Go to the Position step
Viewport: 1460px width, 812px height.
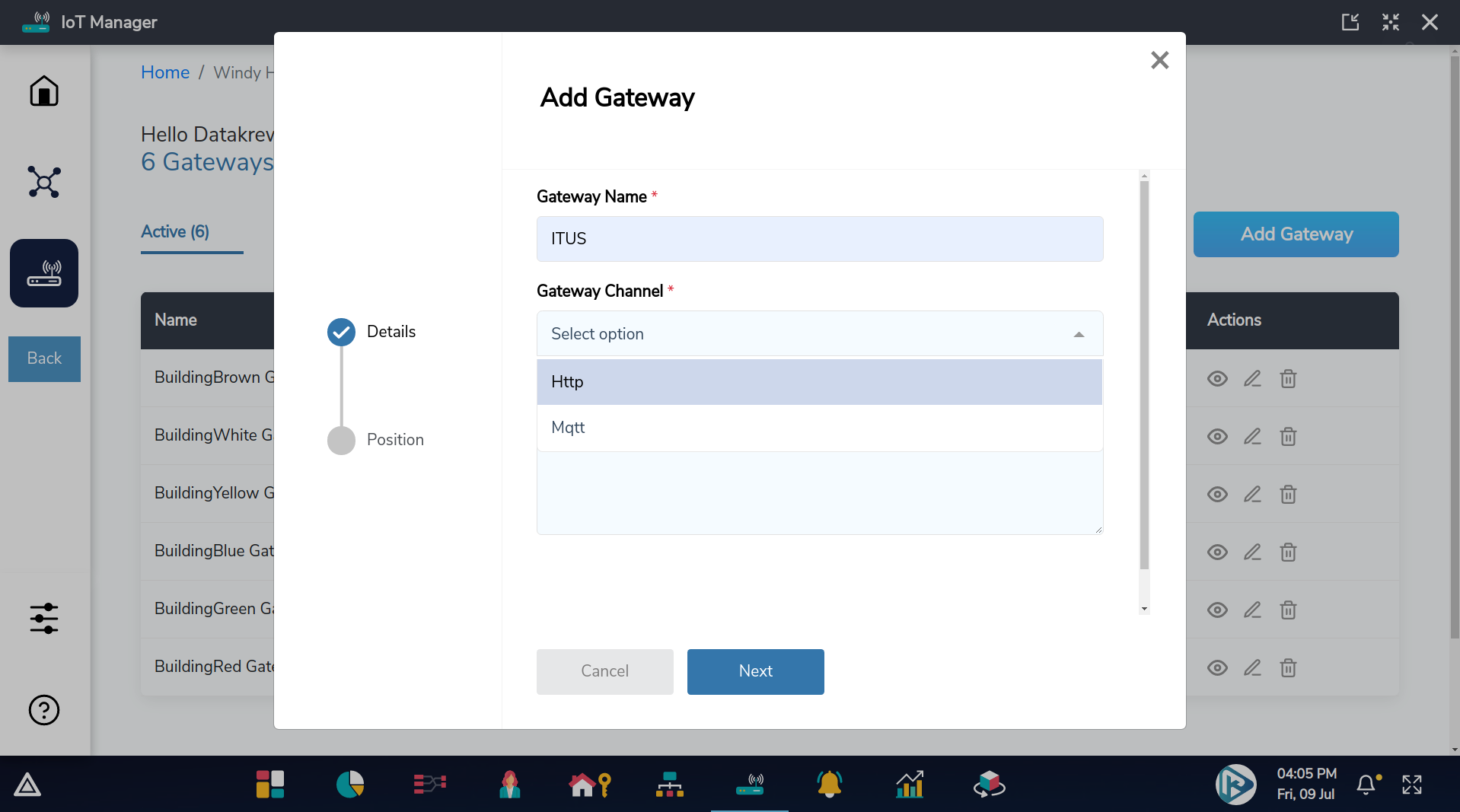[341, 440]
